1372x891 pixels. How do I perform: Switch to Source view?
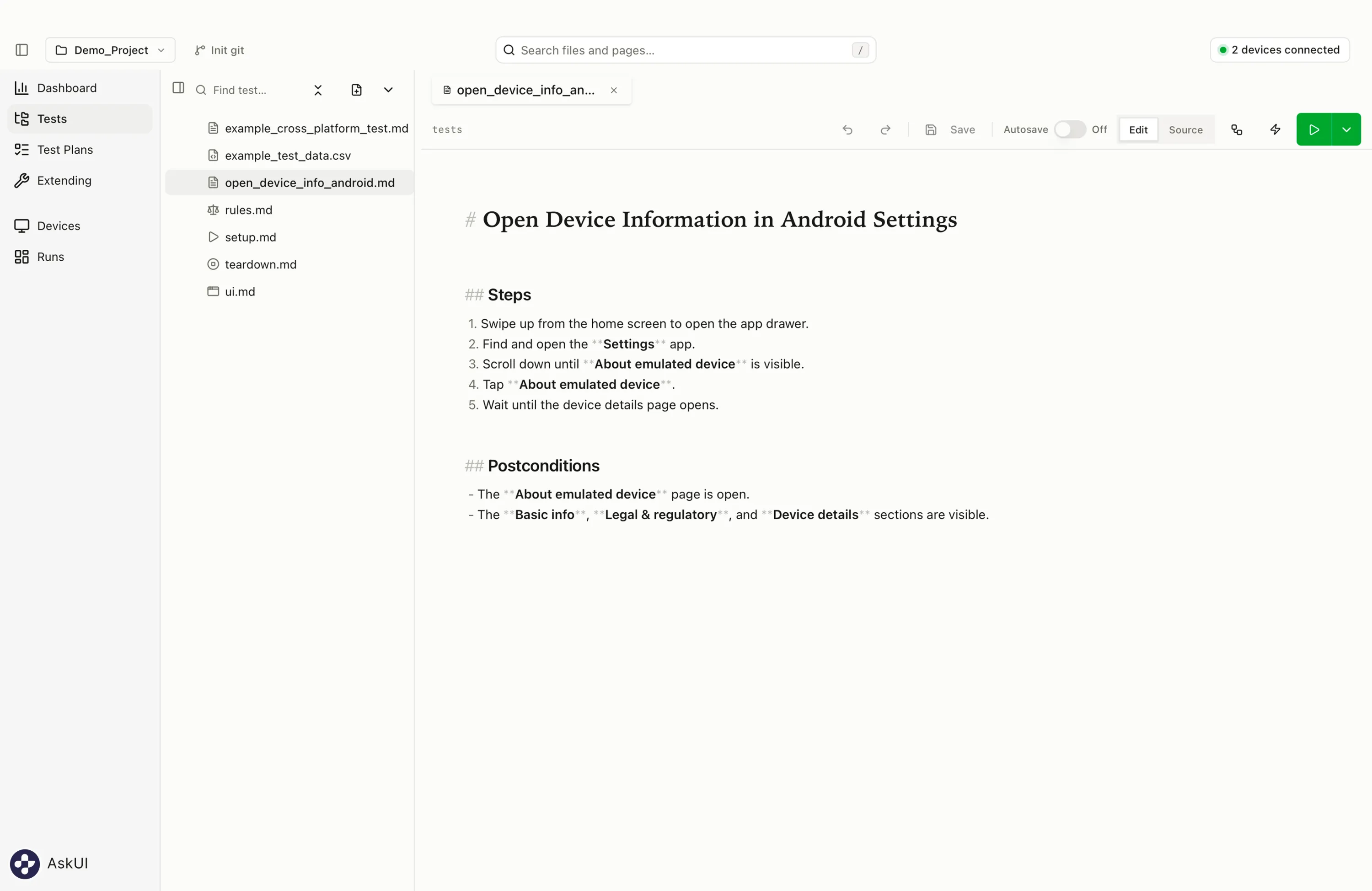1185,130
